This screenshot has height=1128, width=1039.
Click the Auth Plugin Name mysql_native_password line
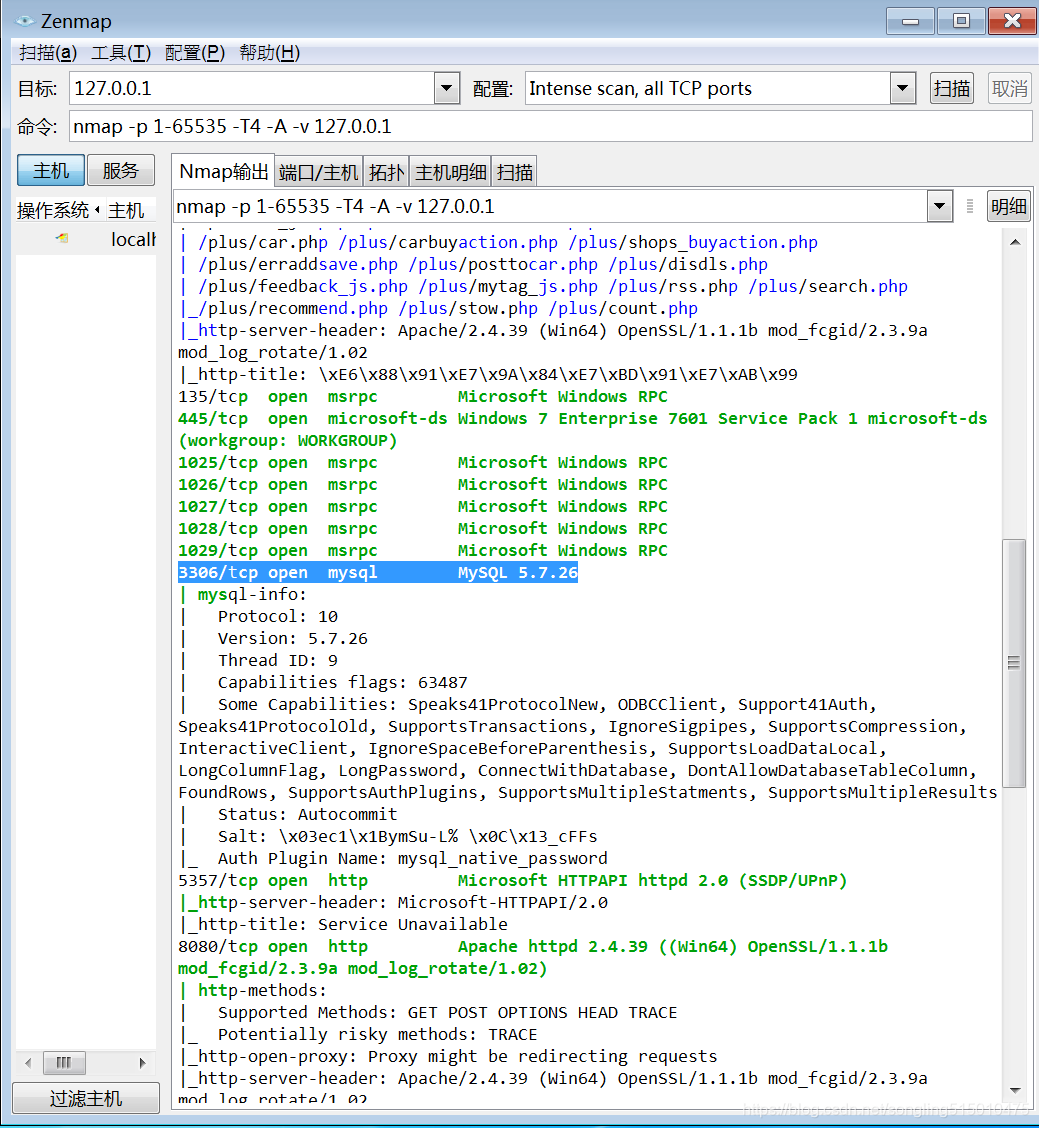pos(412,858)
